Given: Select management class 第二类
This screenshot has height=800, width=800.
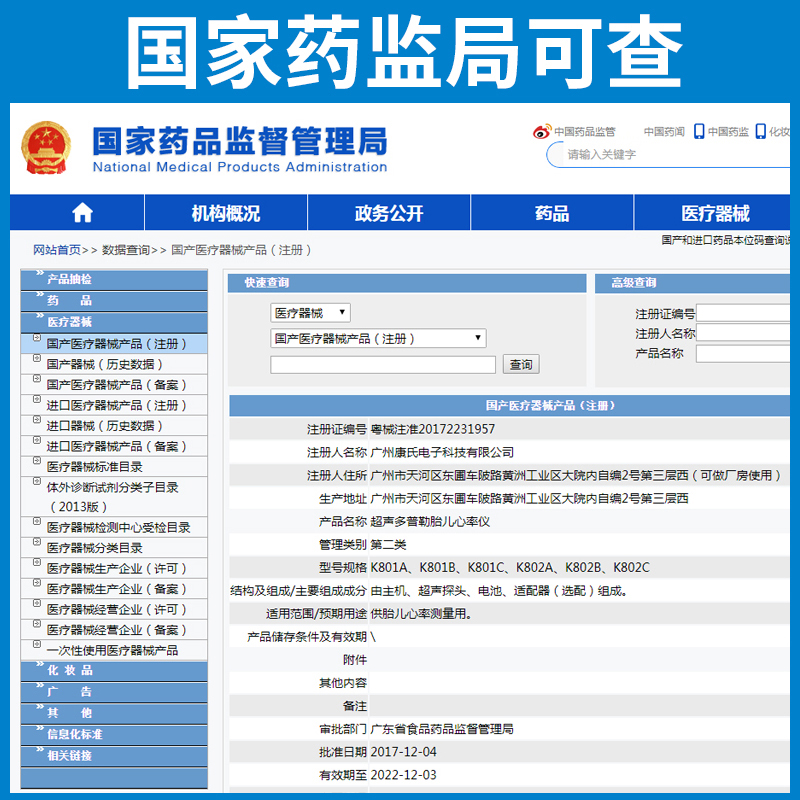Looking at the screenshot, I should coord(388,544).
